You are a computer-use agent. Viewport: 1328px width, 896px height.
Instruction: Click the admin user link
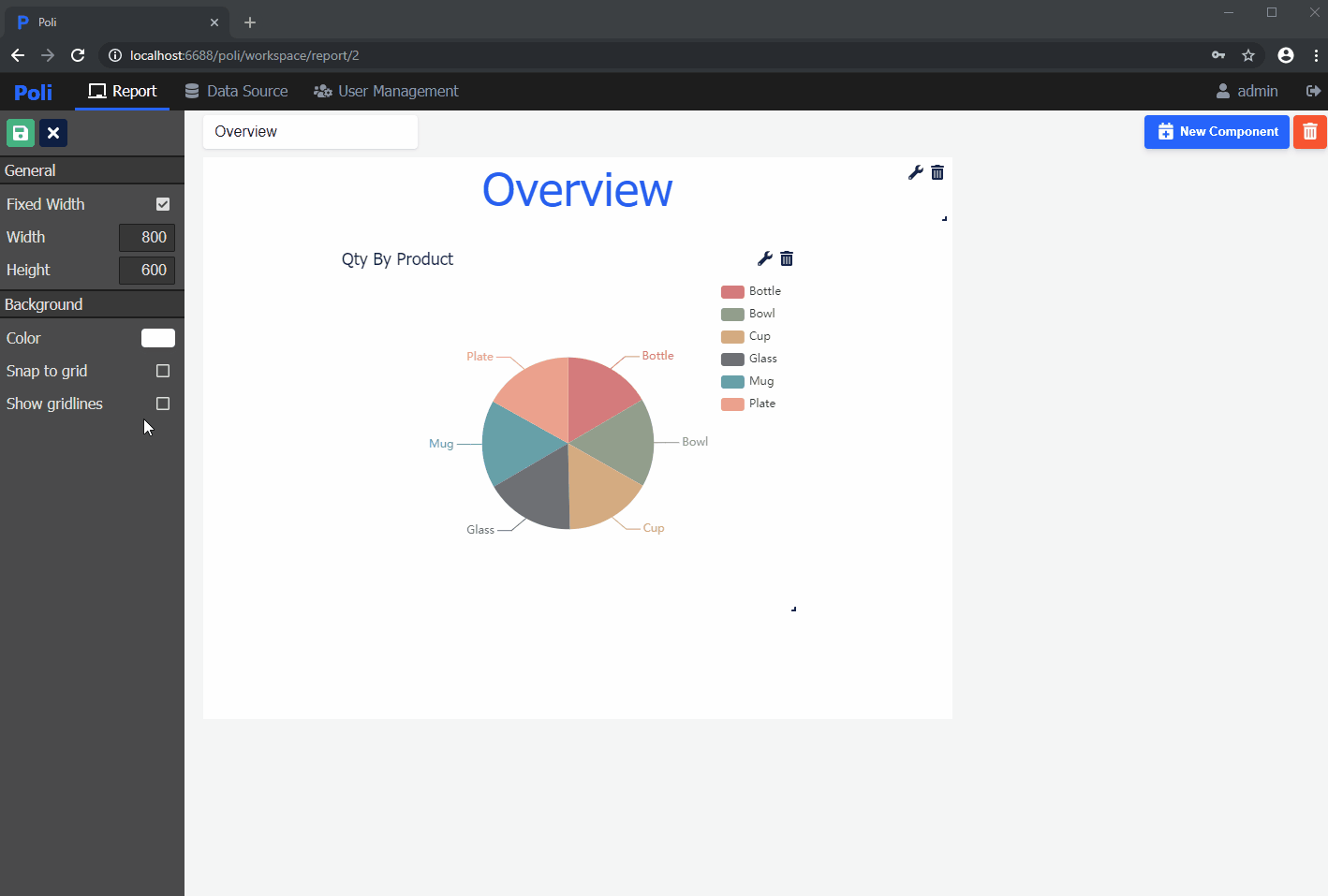click(1247, 91)
